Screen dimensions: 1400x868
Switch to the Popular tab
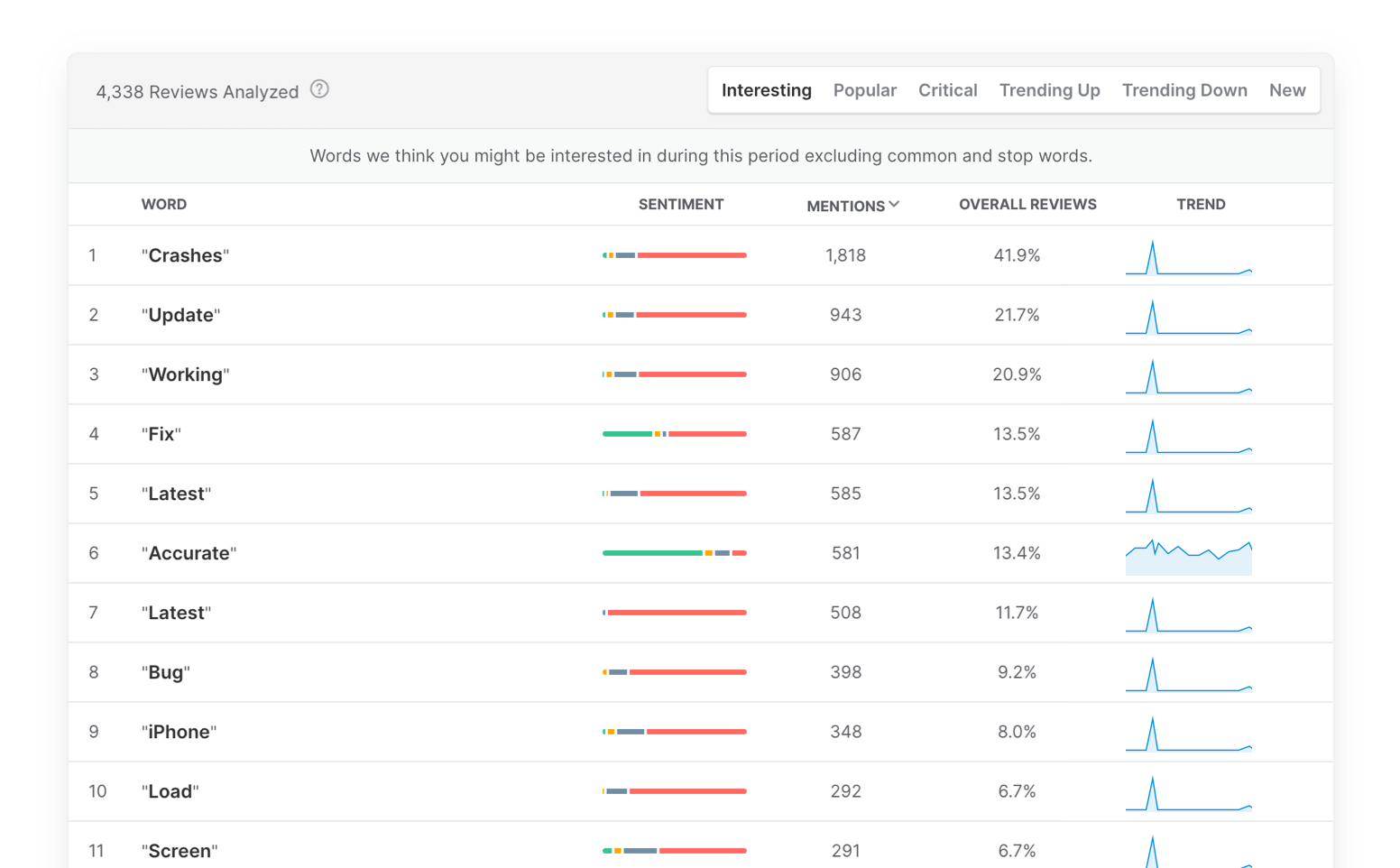(865, 90)
